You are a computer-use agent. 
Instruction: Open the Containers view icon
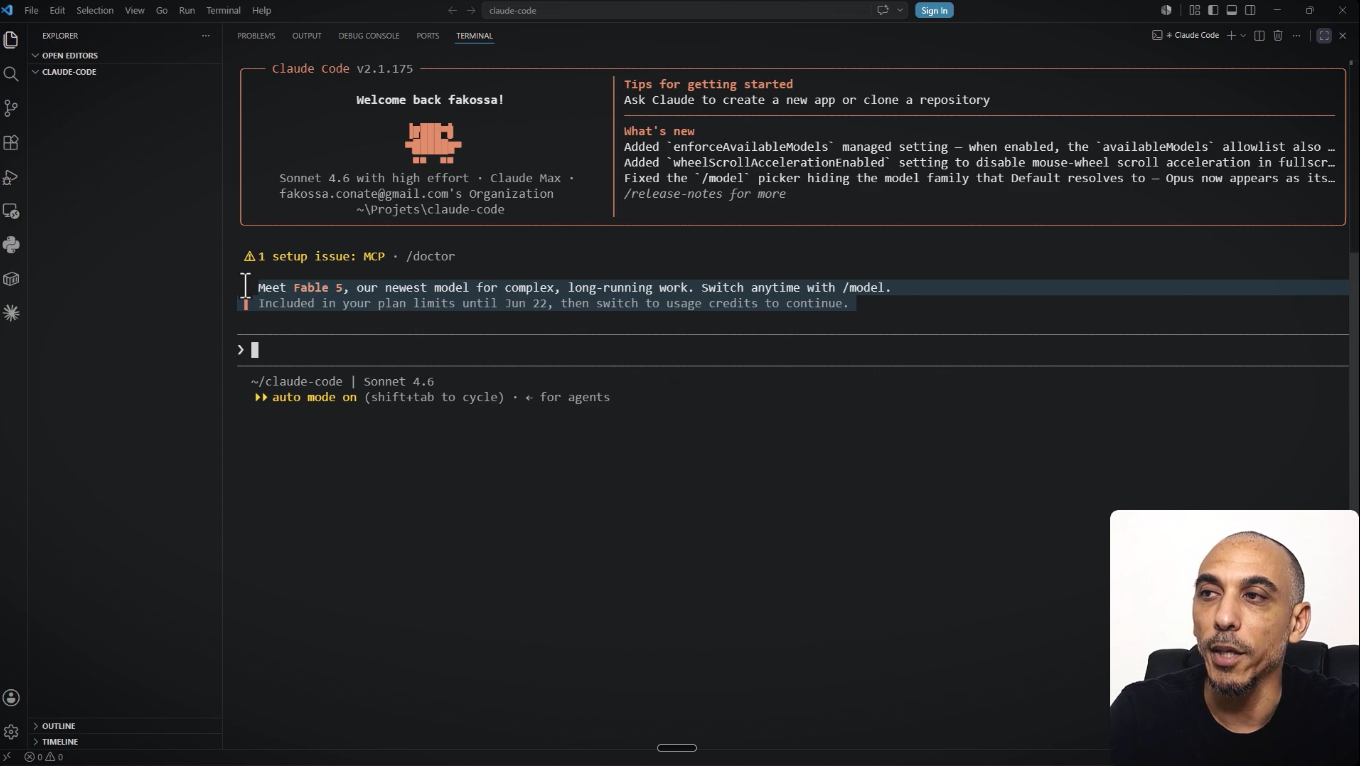point(11,279)
